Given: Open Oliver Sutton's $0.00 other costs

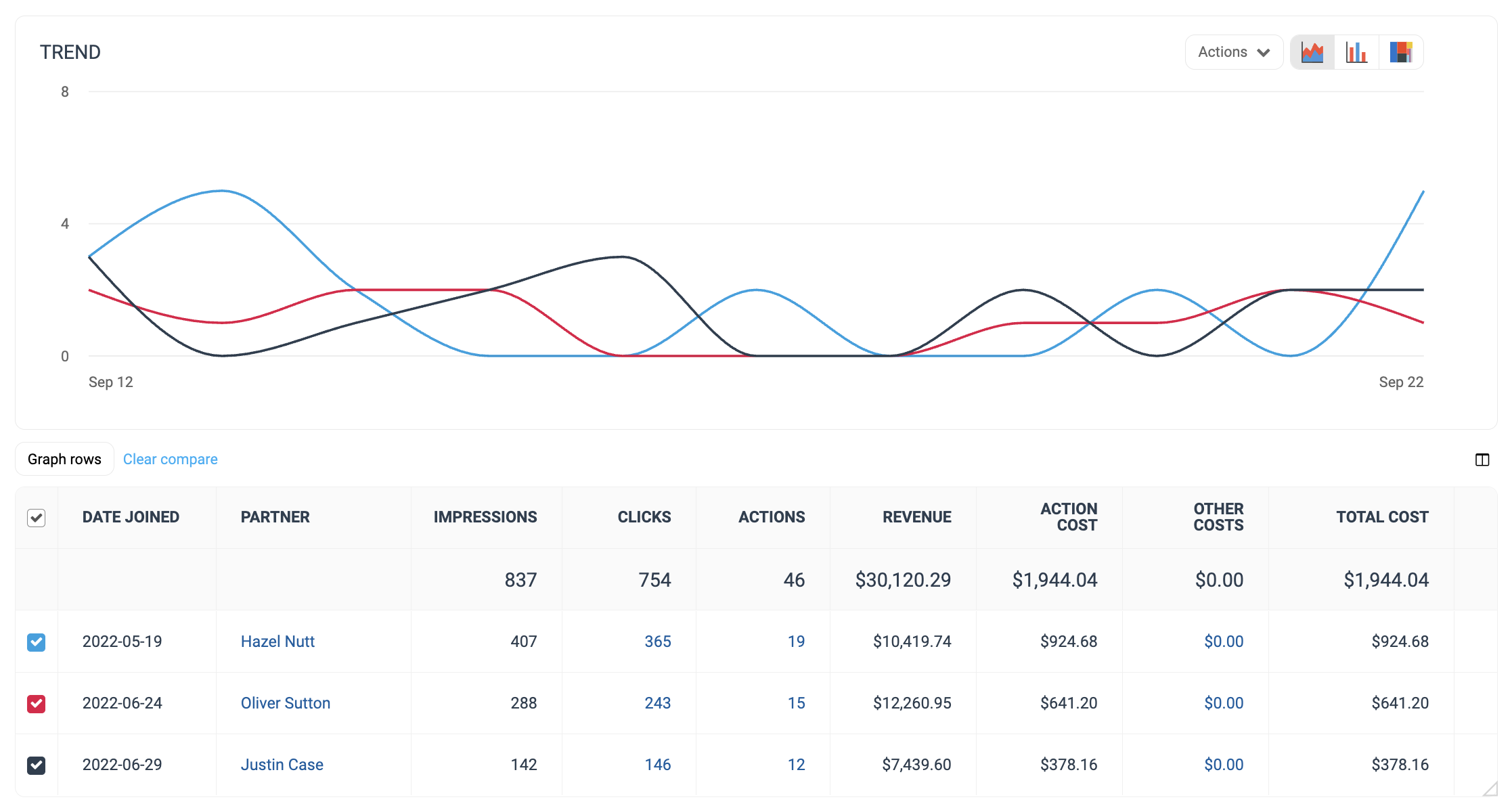Looking at the screenshot, I should [1224, 703].
